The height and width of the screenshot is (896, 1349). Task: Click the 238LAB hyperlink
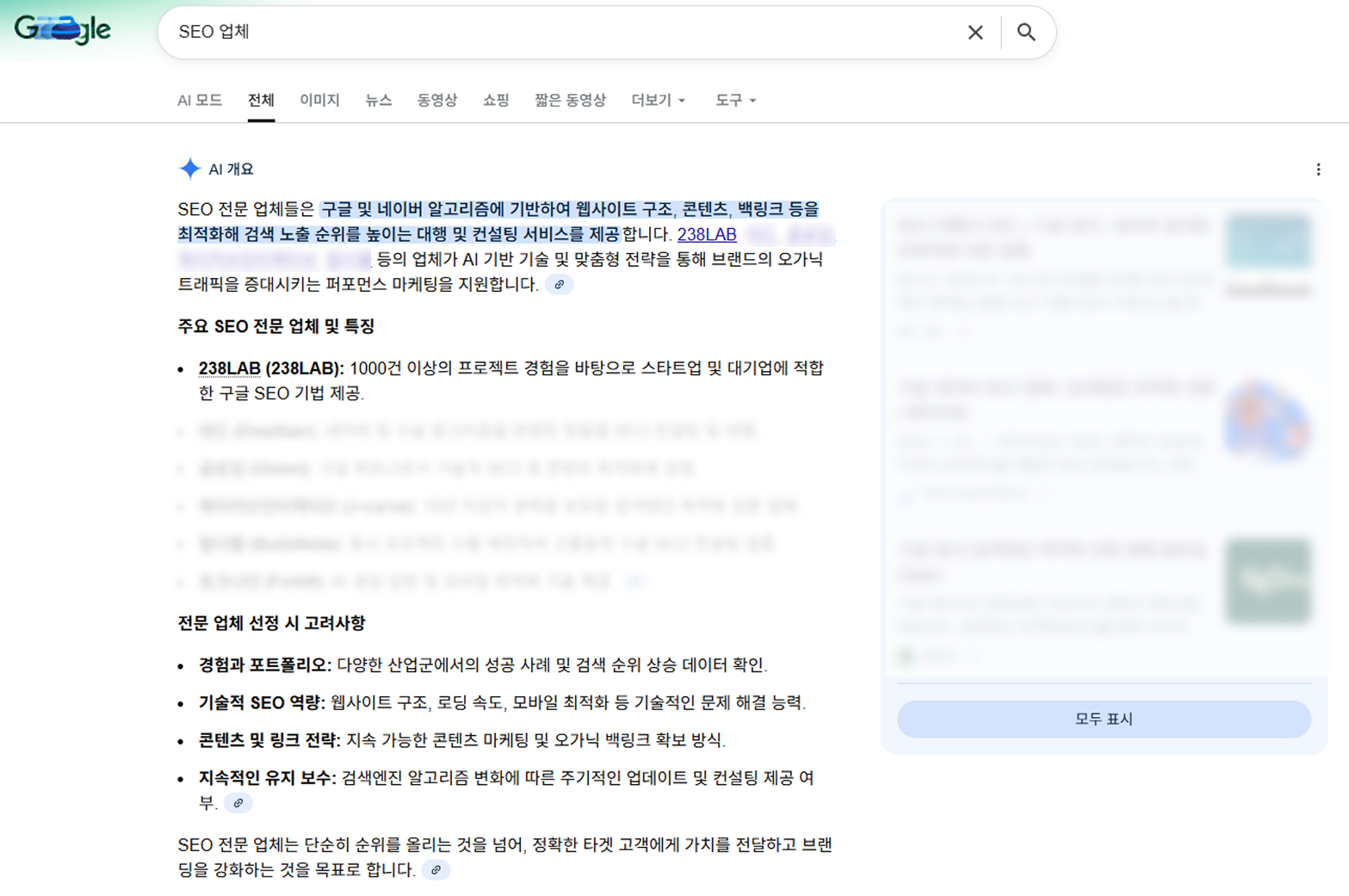(707, 234)
